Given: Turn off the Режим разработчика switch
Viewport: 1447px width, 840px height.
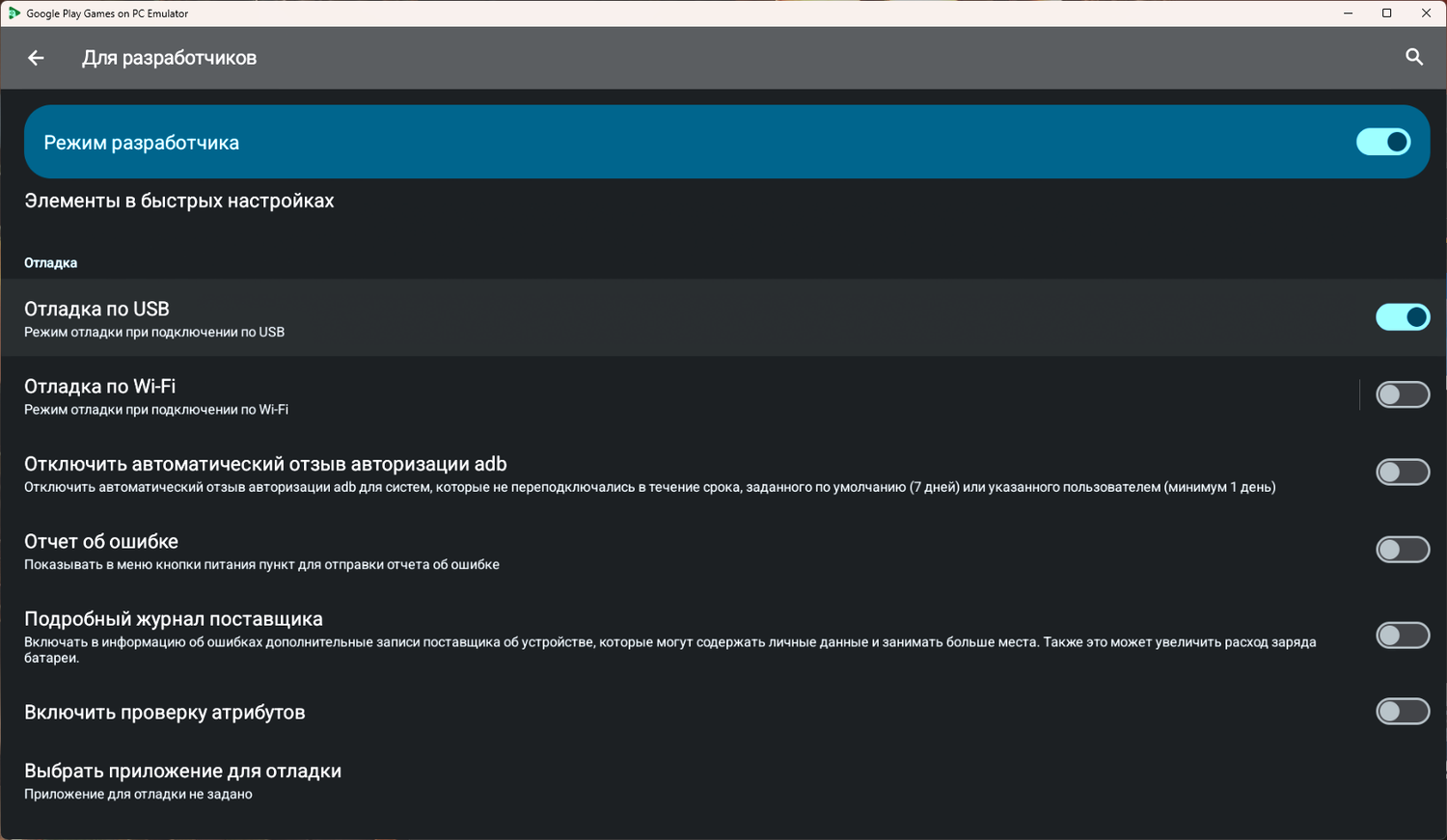Looking at the screenshot, I should pos(1383,142).
